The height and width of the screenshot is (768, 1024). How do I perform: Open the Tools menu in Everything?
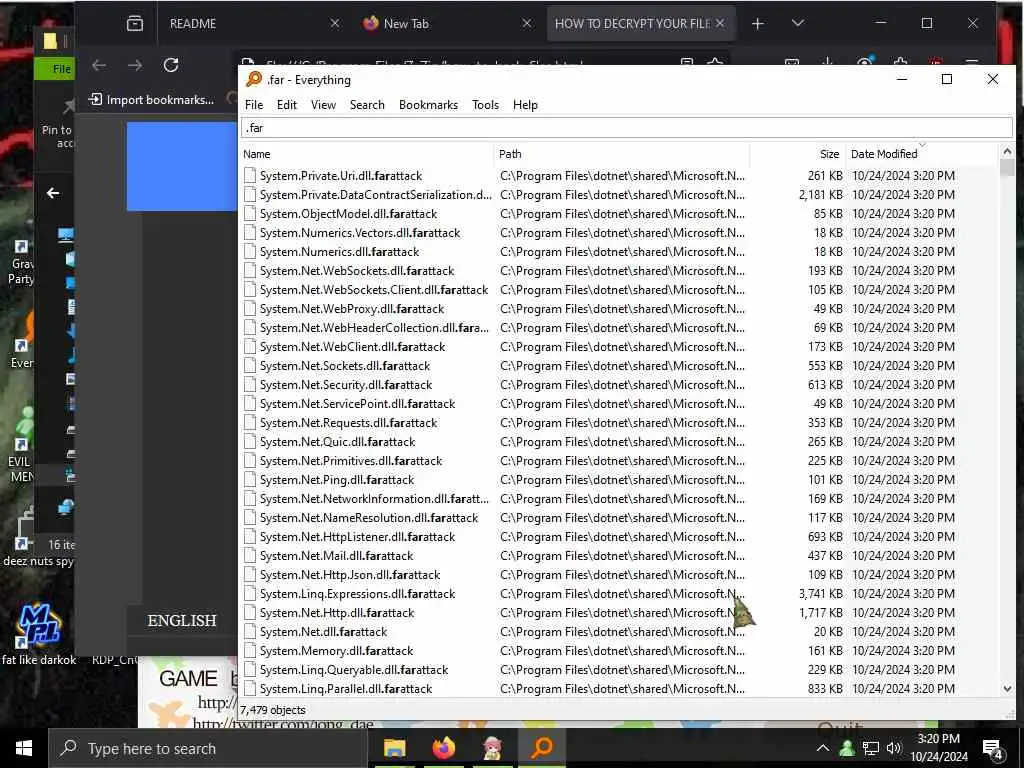[485, 104]
